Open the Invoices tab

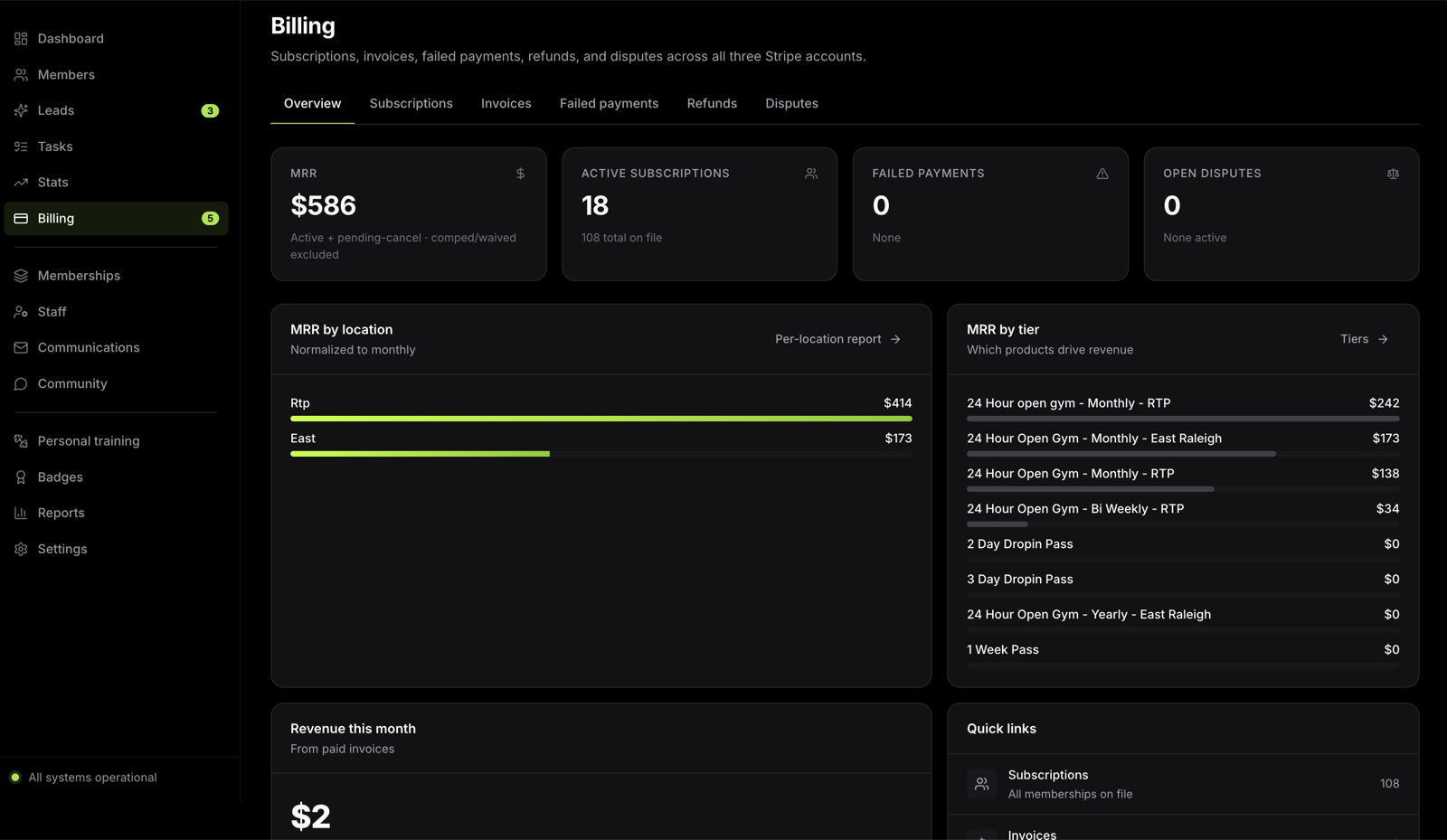coord(506,104)
